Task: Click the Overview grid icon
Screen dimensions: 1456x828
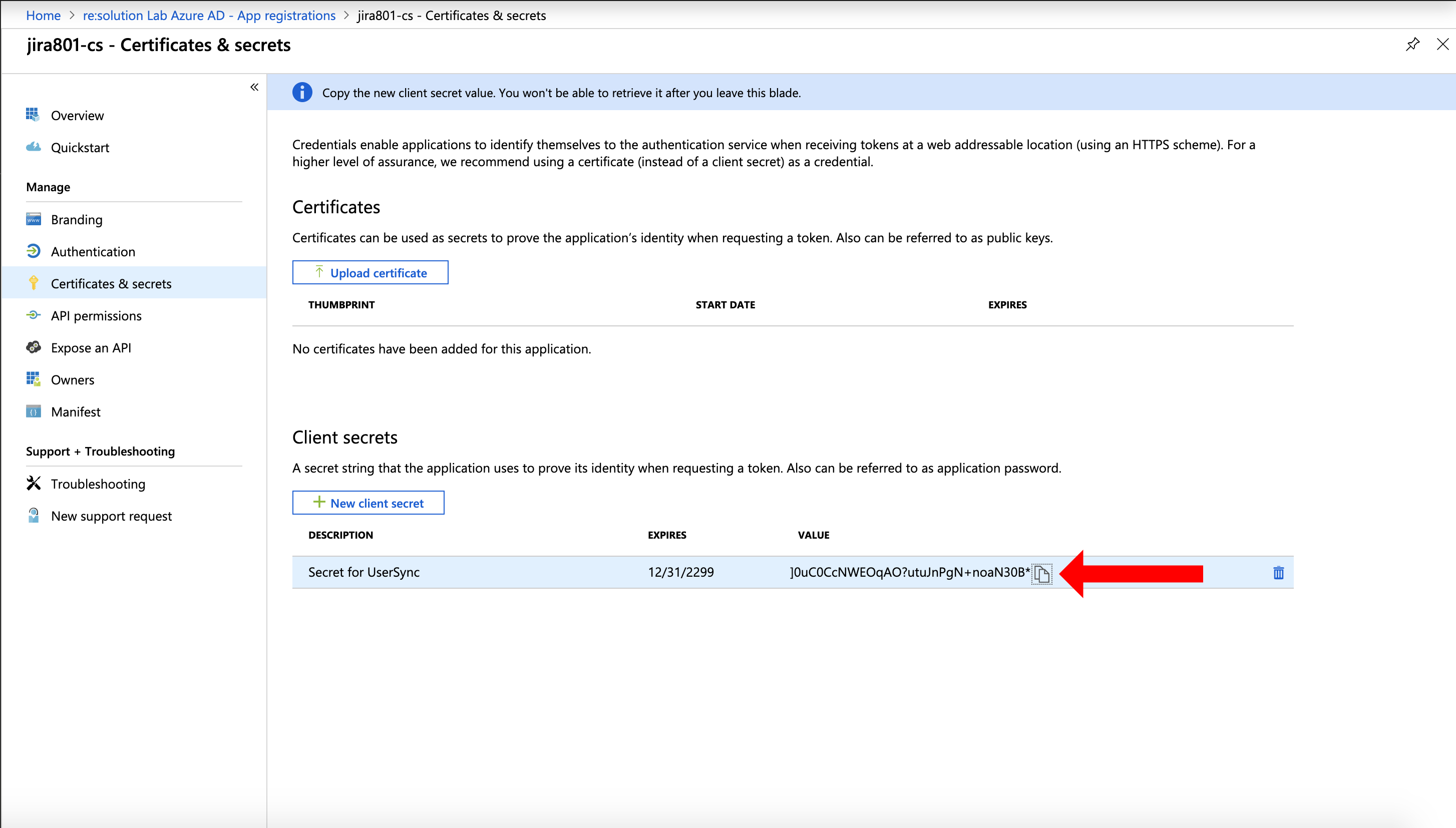Action: tap(33, 115)
